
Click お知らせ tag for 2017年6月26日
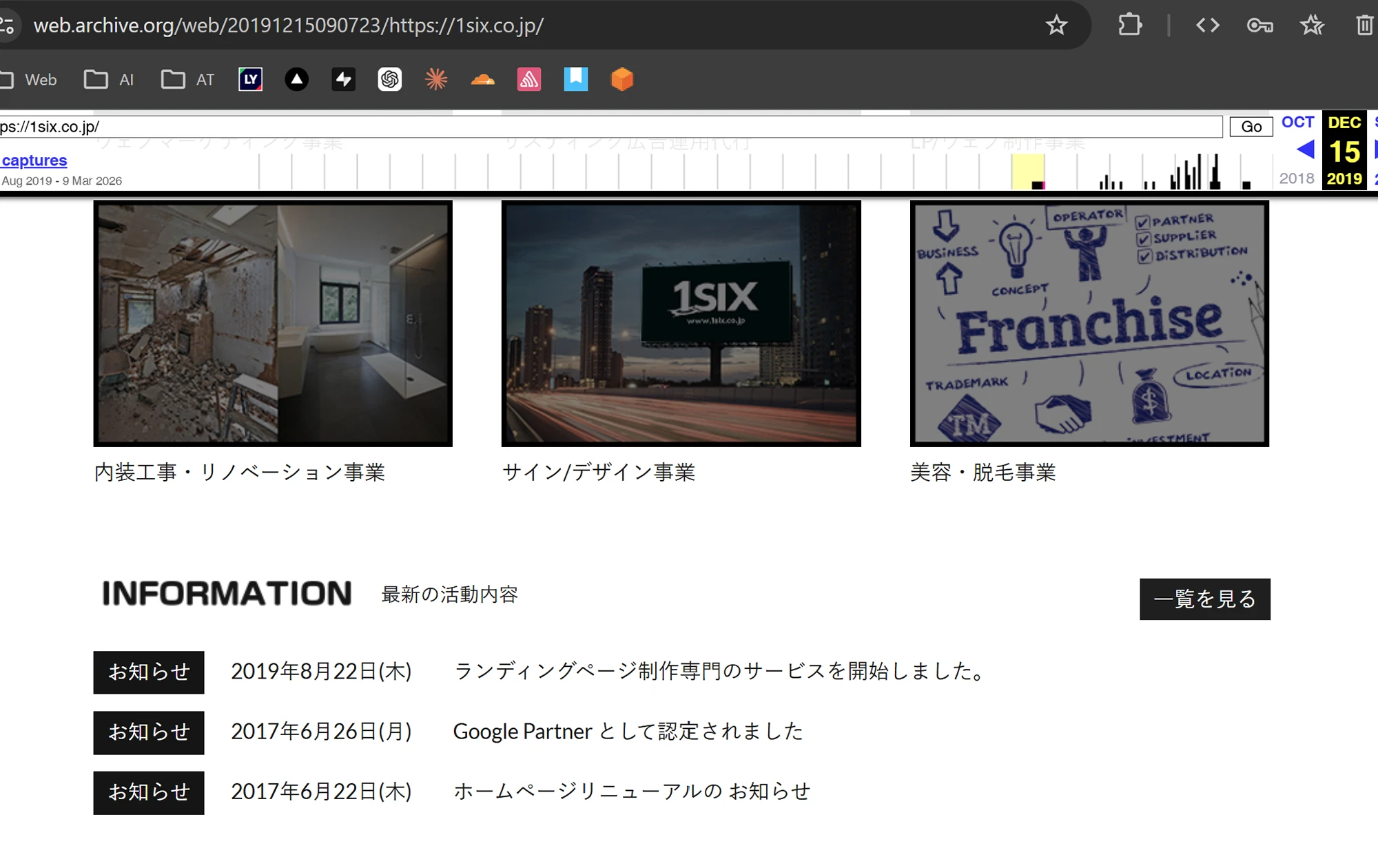149,732
